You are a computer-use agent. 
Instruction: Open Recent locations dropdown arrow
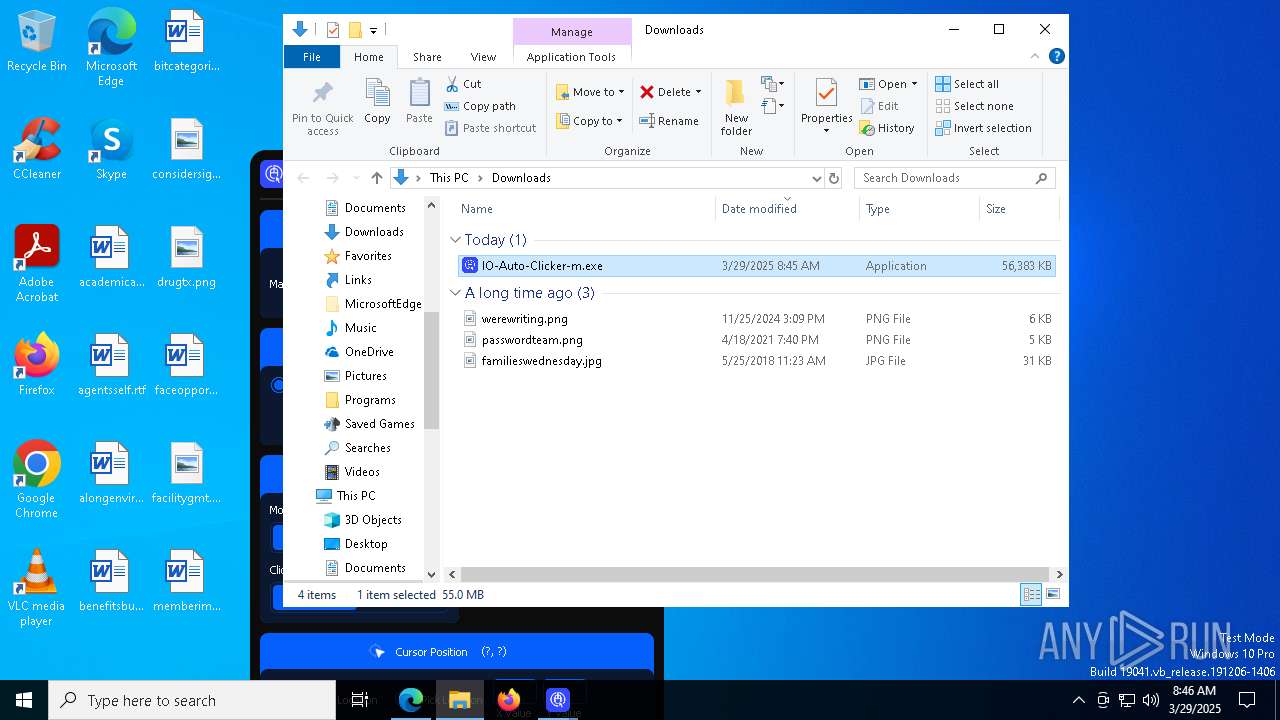[x=354, y=178]
